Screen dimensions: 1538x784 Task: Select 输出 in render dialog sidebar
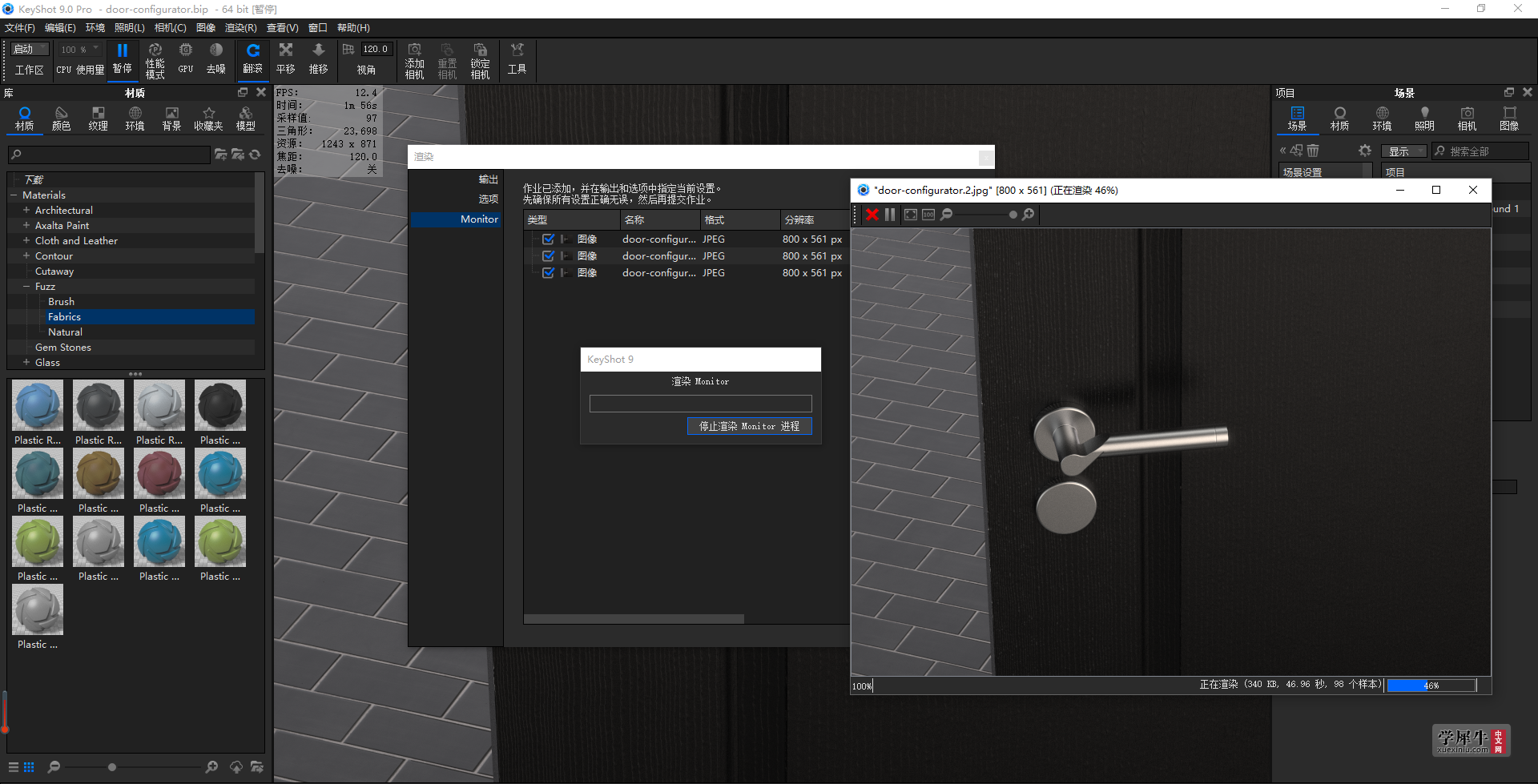tap(488, 180)
